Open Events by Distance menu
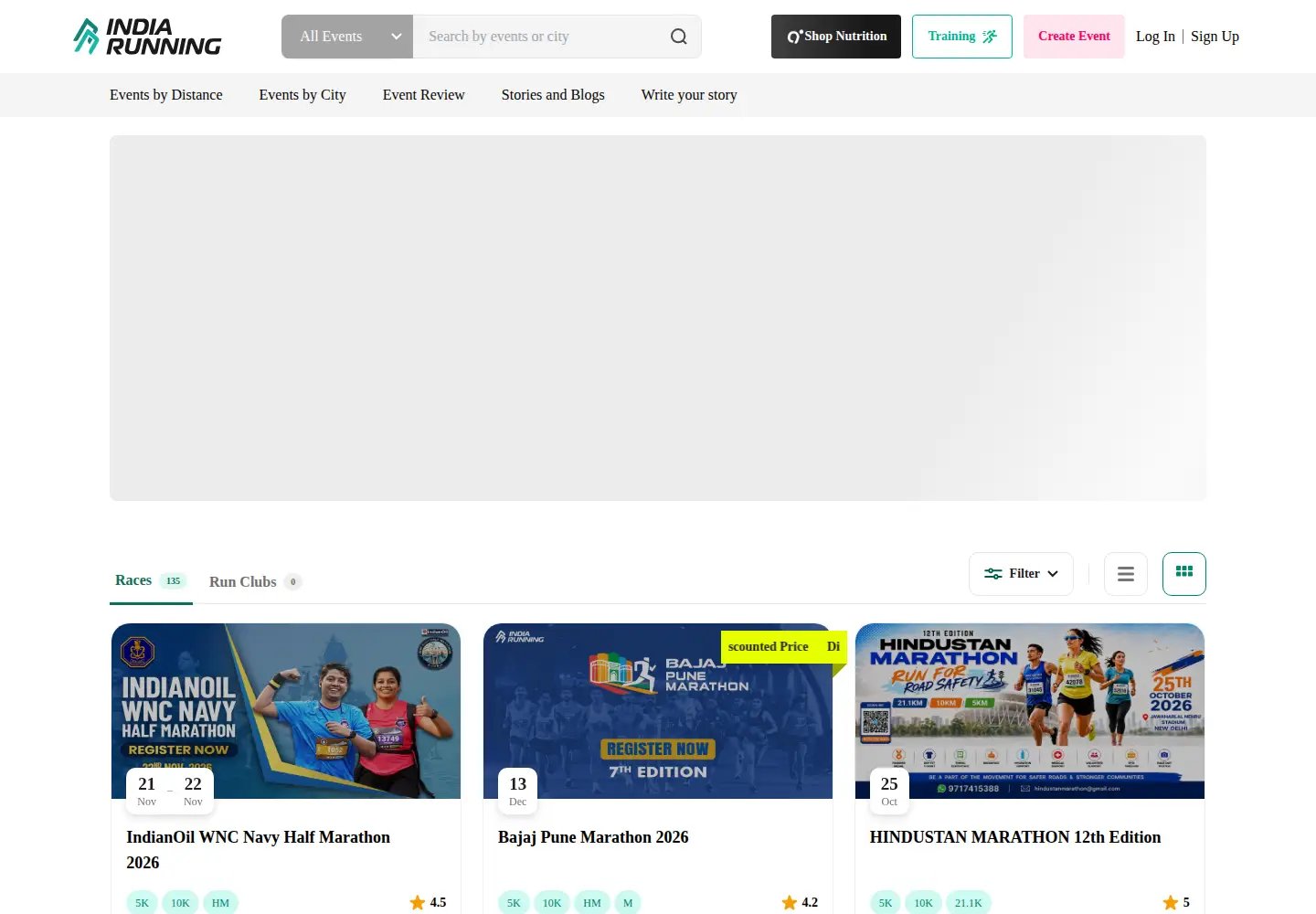 click(x=166, y=95)
